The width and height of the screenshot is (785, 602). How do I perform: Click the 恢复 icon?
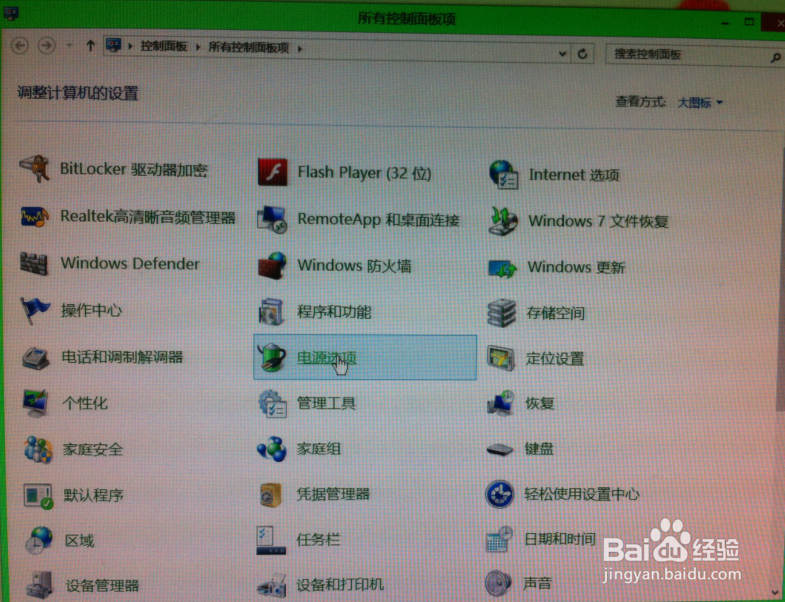click(x=501, y=404)
